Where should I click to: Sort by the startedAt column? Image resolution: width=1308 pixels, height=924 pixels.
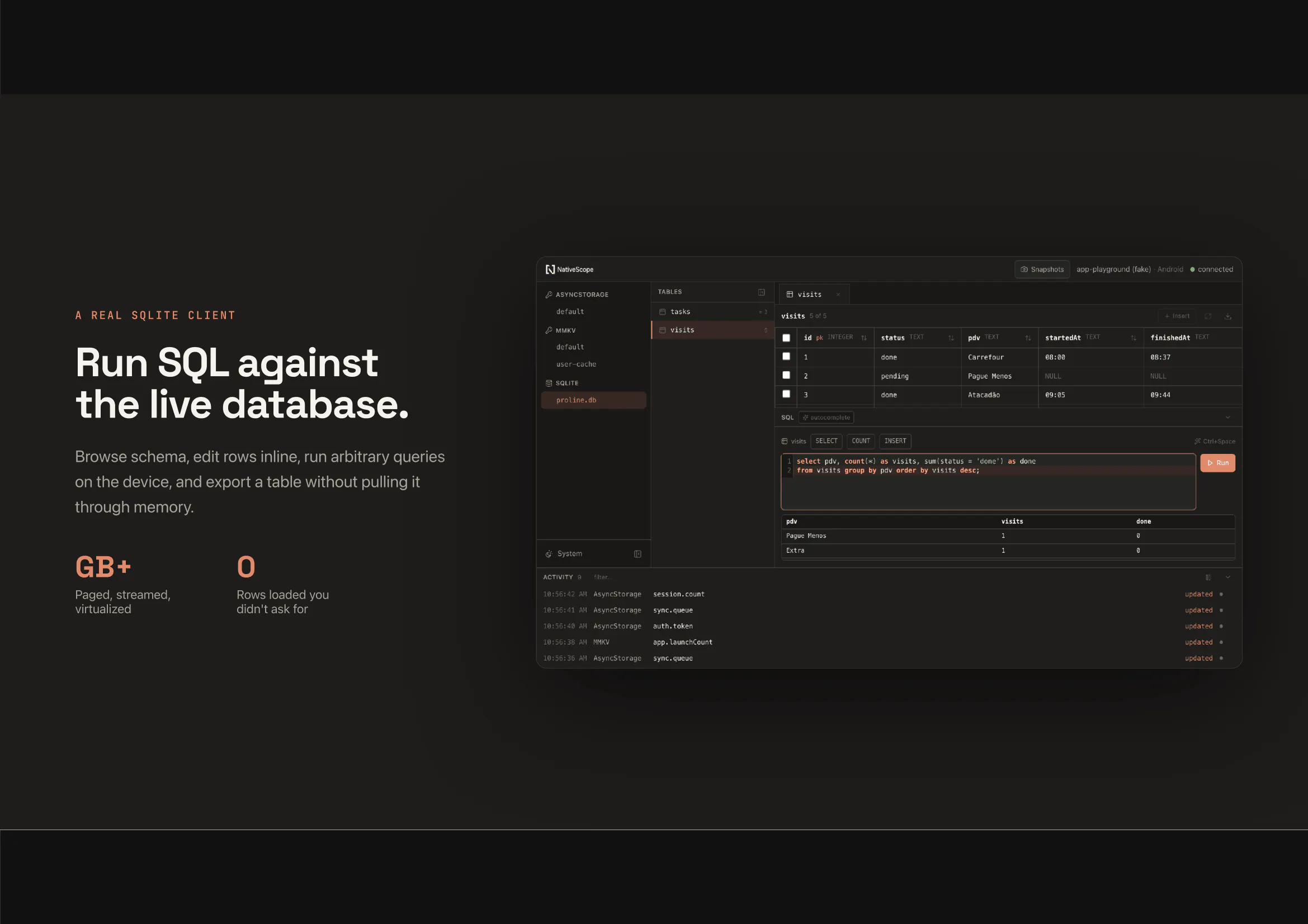tap(1134, 338)
